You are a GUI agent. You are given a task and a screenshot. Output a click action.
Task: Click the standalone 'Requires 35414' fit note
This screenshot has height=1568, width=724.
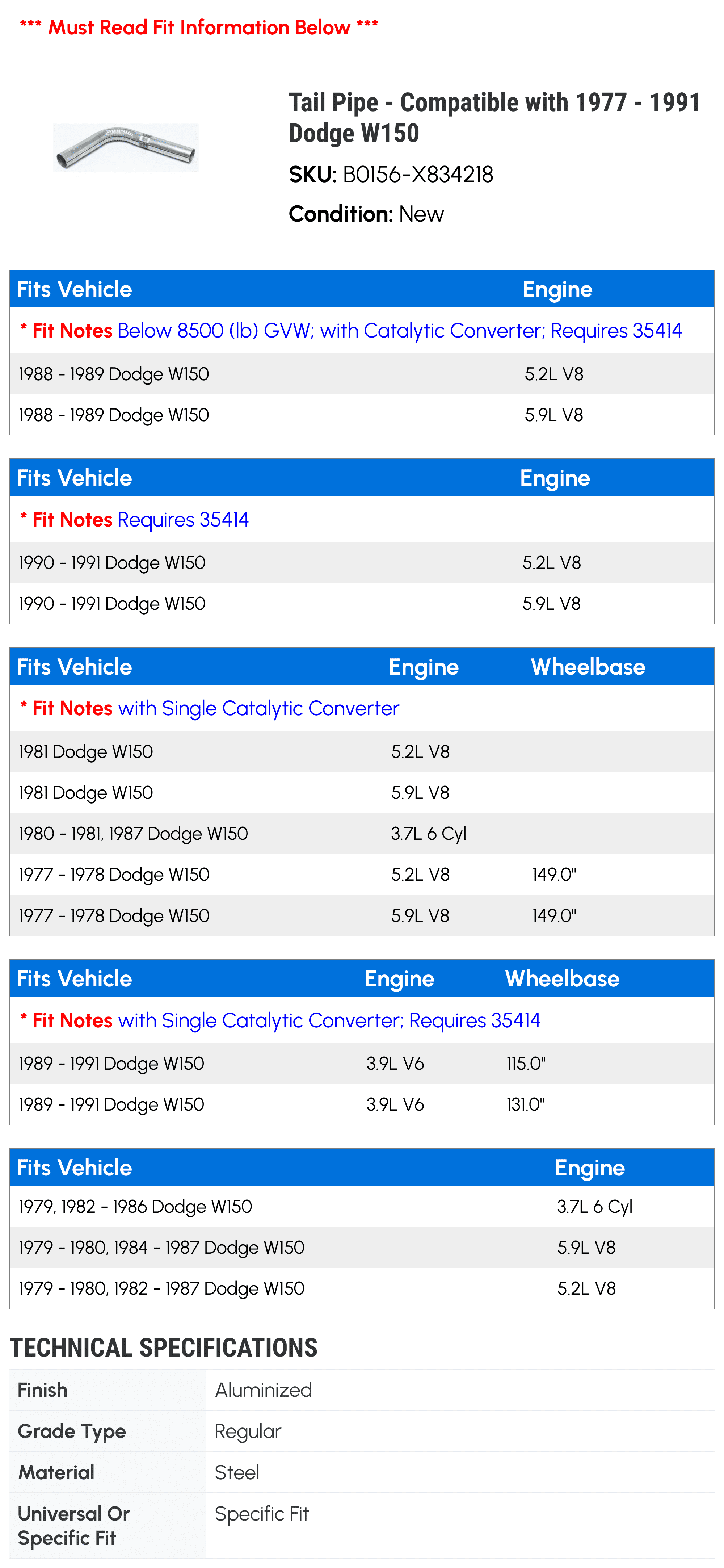182,520
